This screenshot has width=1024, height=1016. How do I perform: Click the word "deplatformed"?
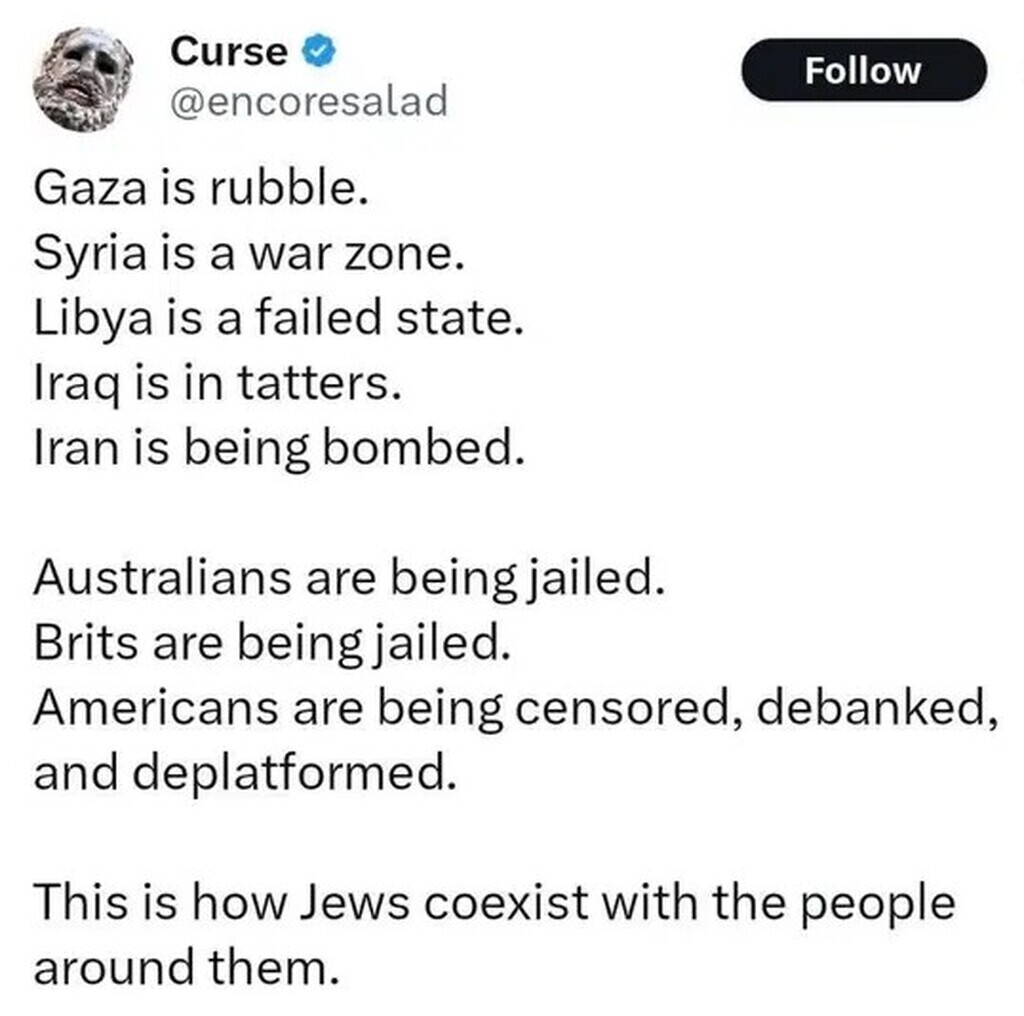pyautogui.click(x=285, y=775)
